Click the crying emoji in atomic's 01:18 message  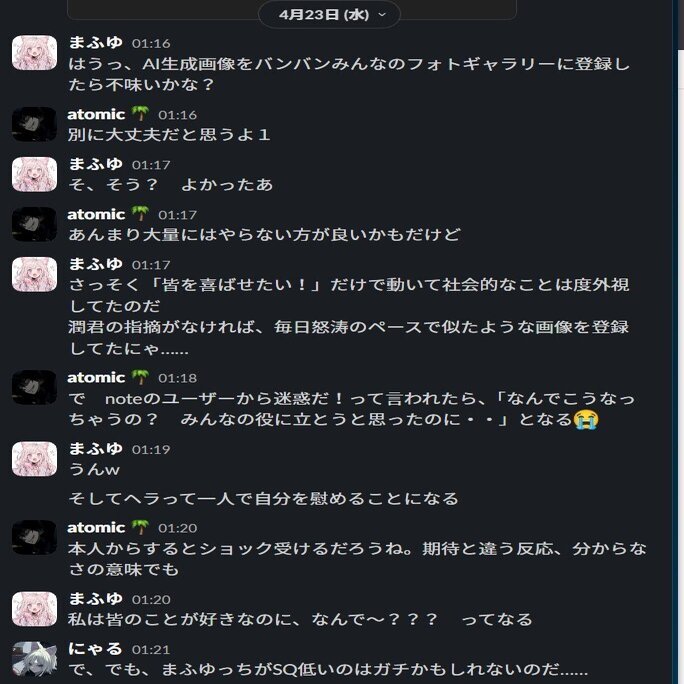click(x=586, y=420)
